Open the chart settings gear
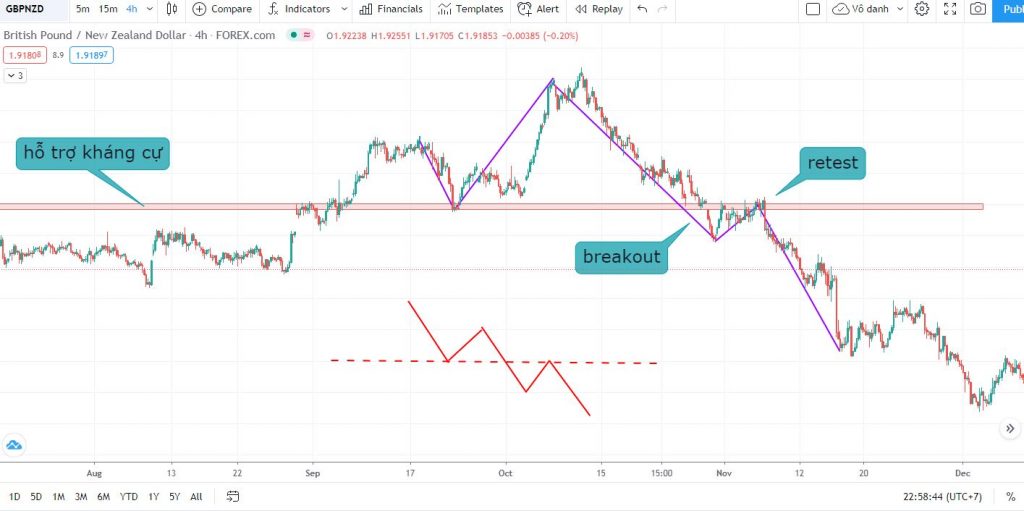 pyautogui.click(x=921, y=9)
